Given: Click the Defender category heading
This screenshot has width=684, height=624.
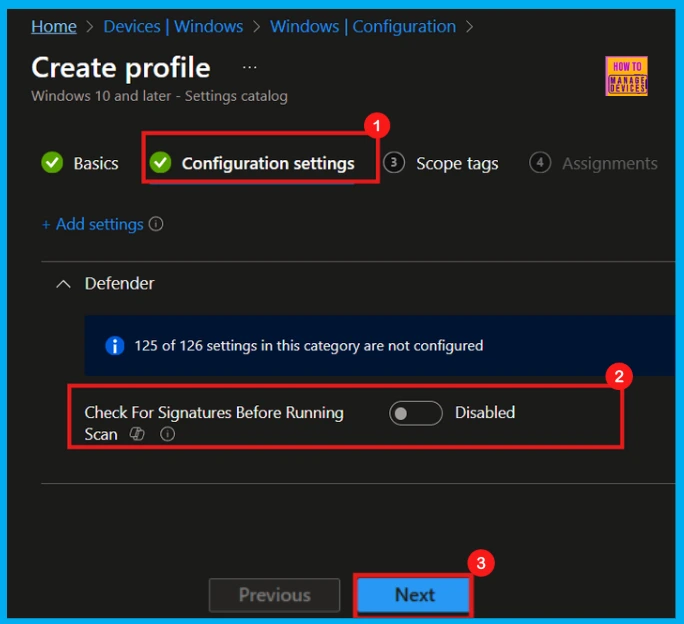Looking at the screenshot, I should tap(120, 284).
